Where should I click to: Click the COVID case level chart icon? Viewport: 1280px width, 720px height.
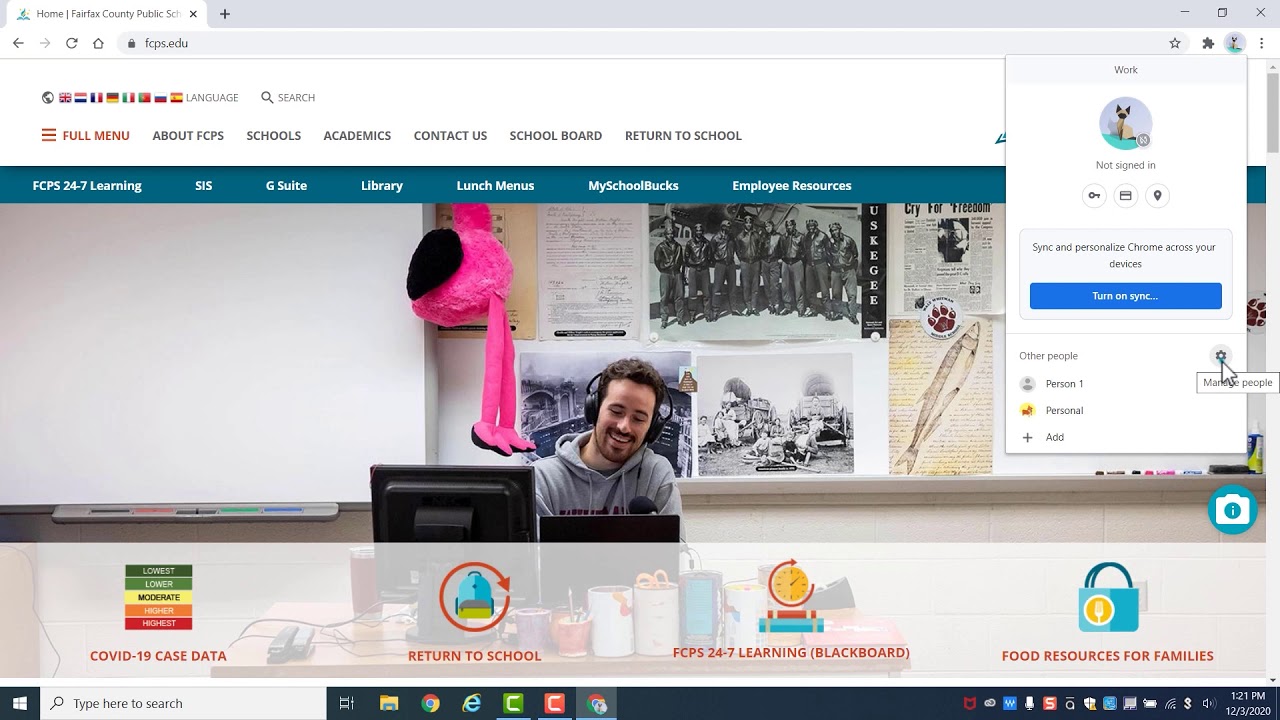click(158, 597)
